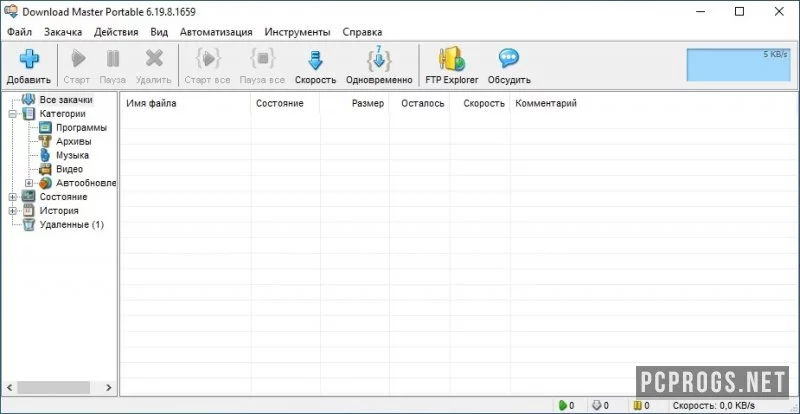
Task: Select the Программы category label
Action: coord(82,128)
